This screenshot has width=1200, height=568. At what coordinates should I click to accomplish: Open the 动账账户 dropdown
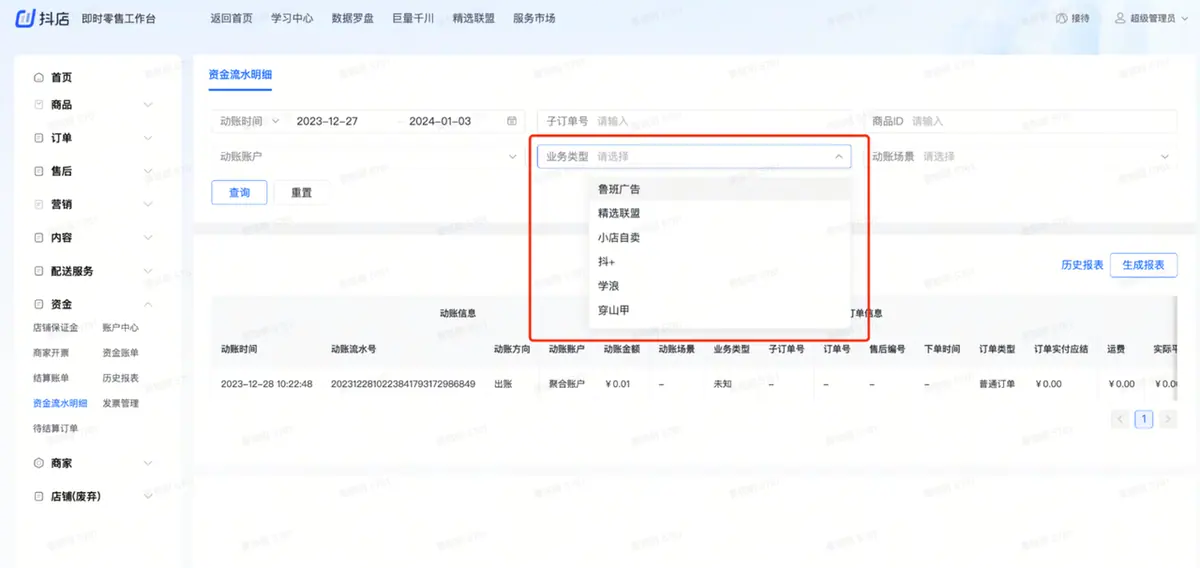(x=368, y=156)
